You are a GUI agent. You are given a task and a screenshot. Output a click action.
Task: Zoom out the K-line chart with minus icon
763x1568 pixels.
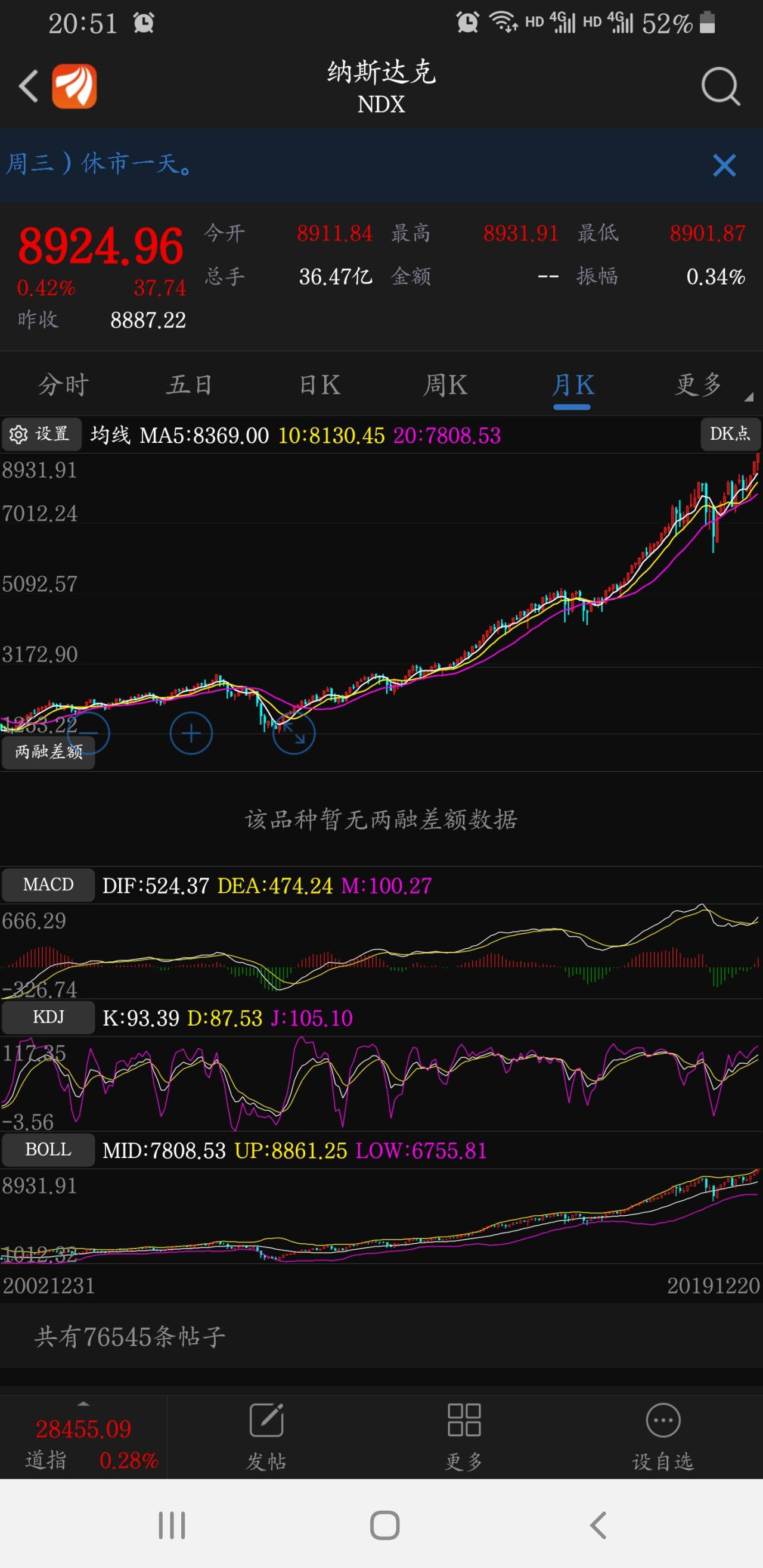pos(88,733)
